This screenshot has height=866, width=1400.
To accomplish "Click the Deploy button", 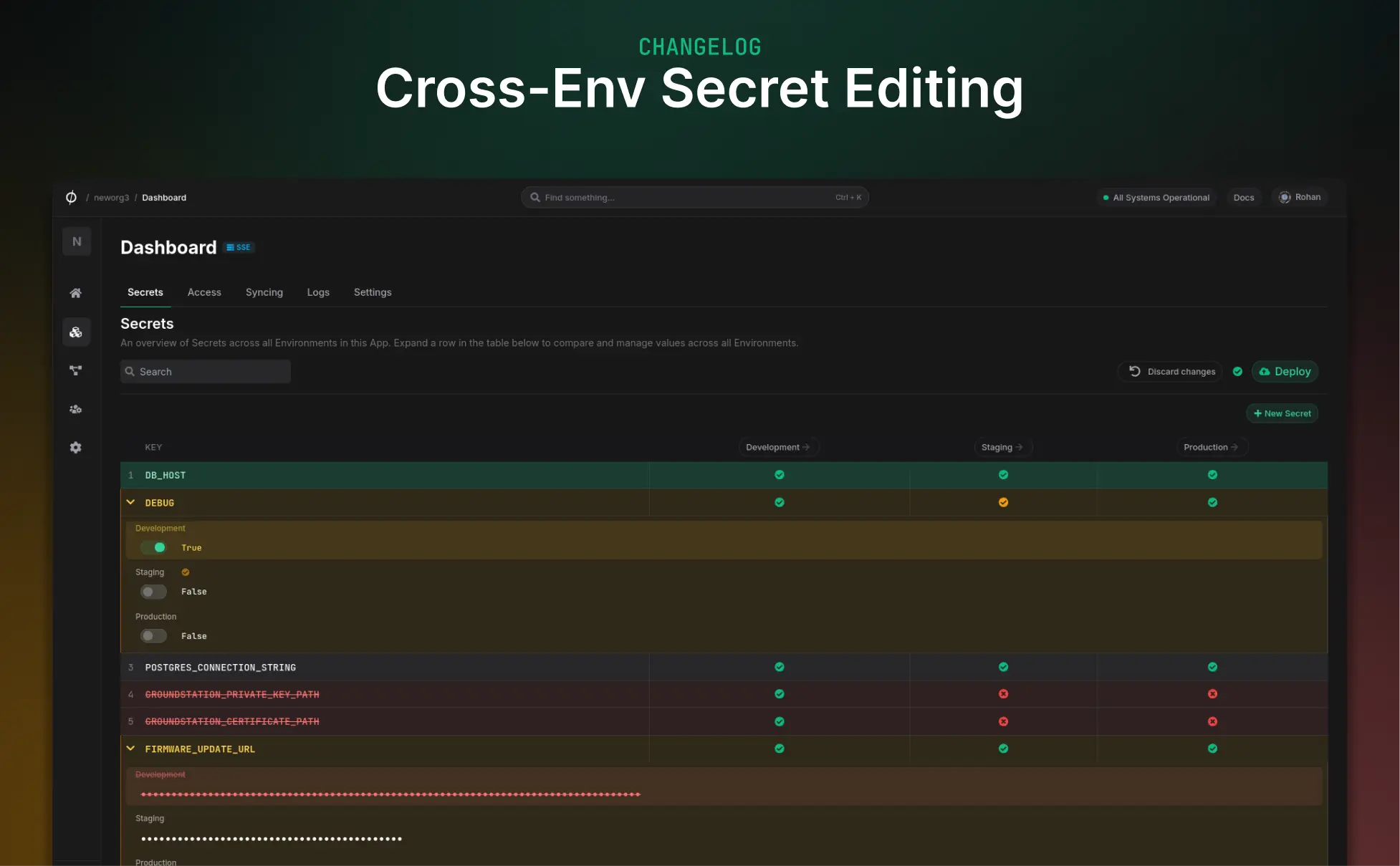I will (x=1286, y=371).
